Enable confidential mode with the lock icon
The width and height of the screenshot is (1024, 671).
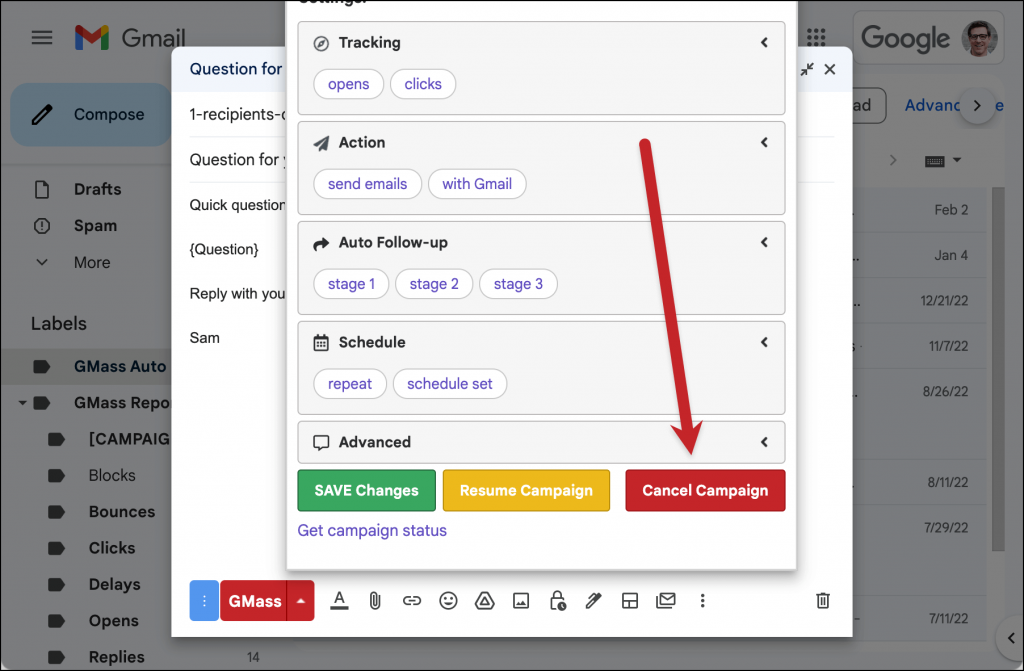(557, 600)
